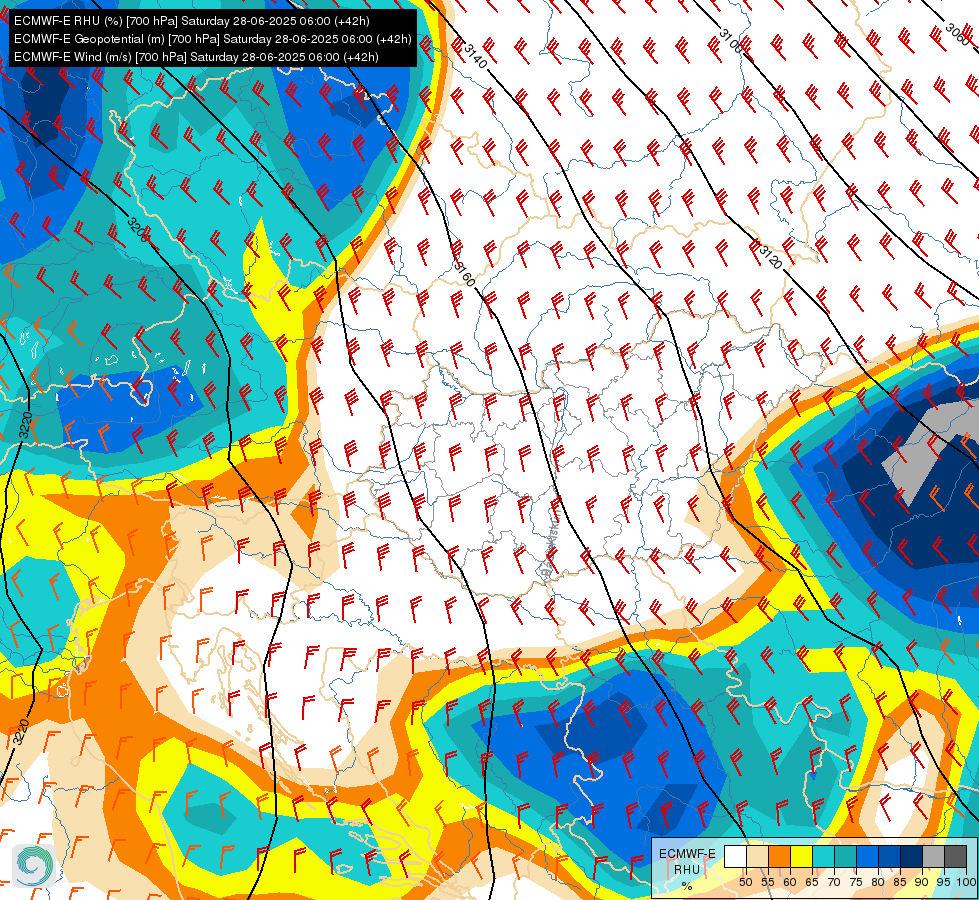Screen dimensions: 979x900
Task: Click the 3100 geopotential contour label
Action: click(x=730, y=41)
